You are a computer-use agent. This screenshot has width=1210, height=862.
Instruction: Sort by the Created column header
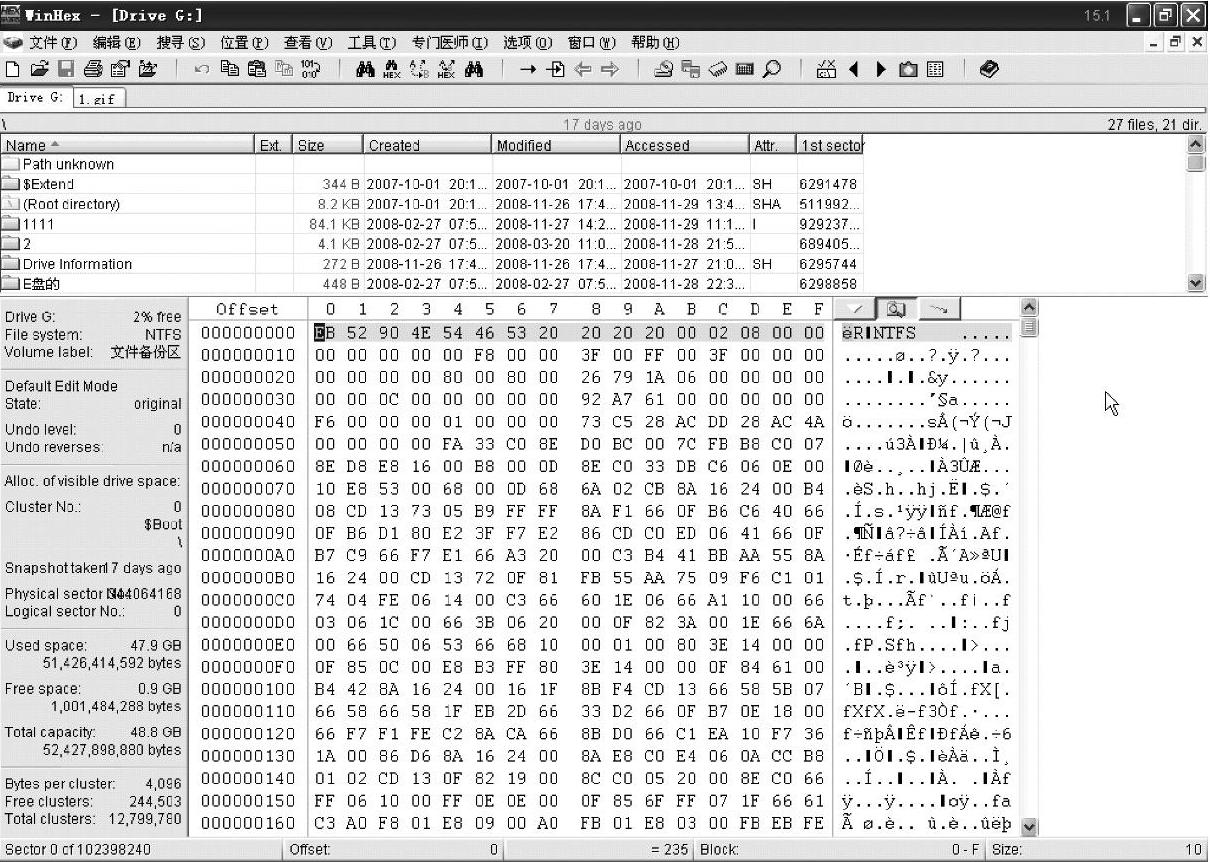(427, 145)
